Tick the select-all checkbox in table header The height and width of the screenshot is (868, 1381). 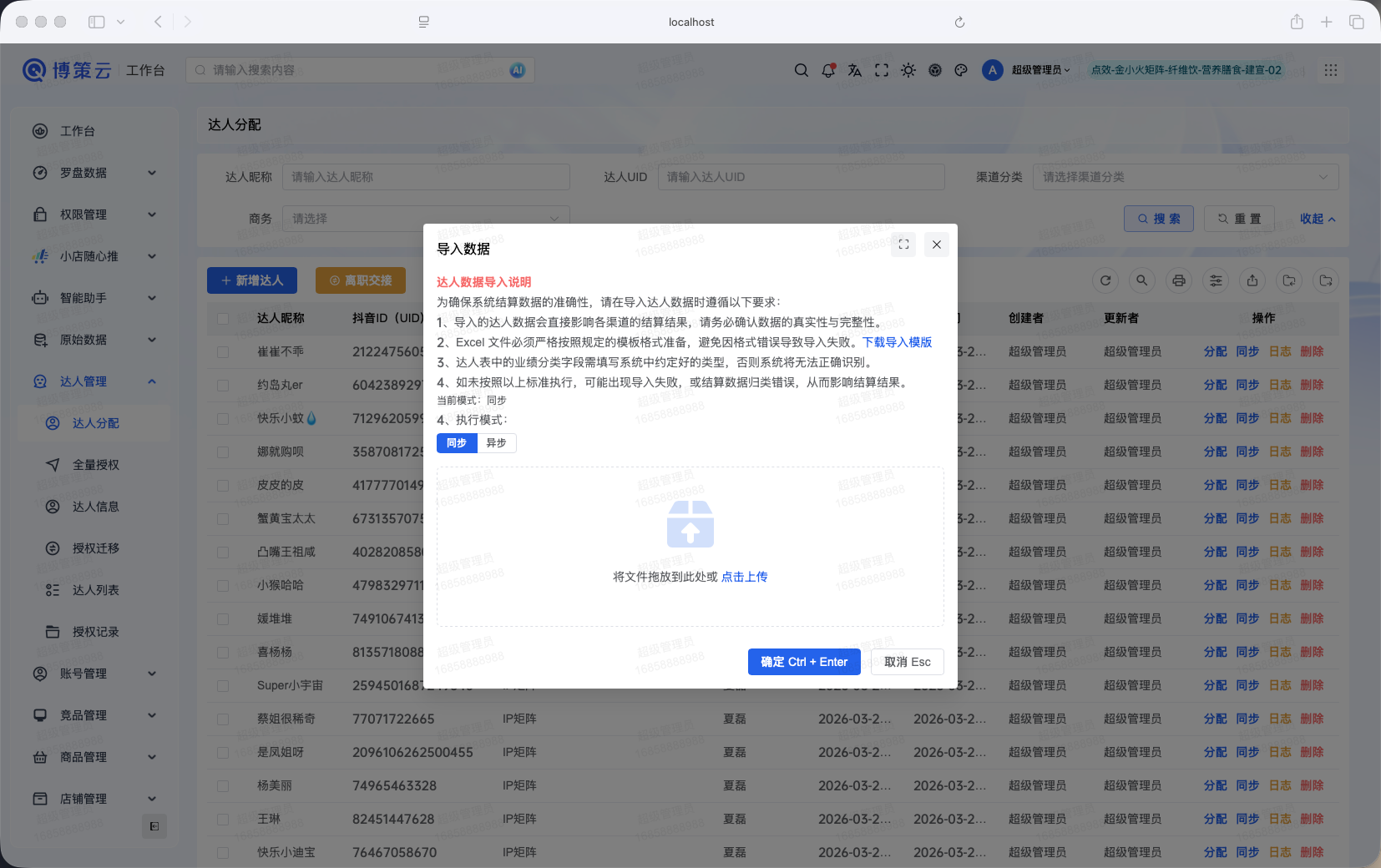tap(223, 319)
